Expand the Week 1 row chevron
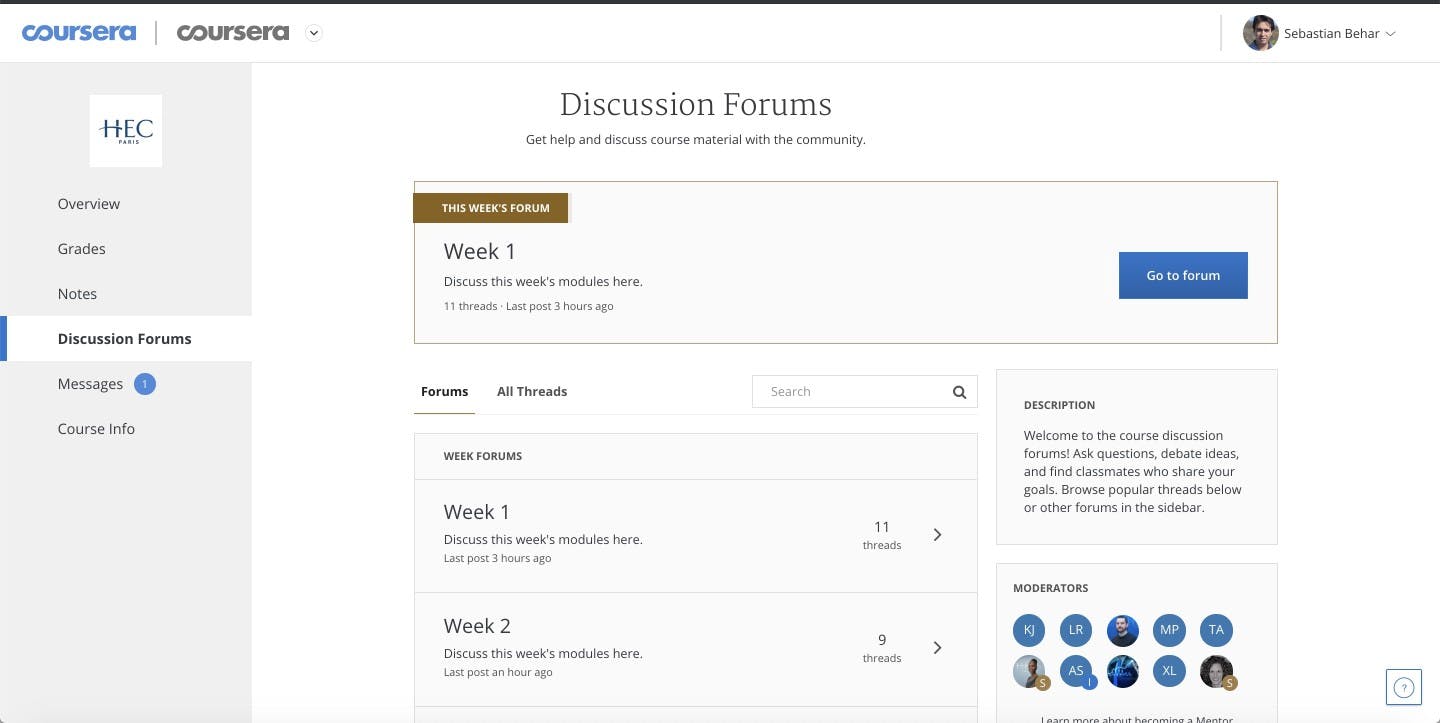Screen dimensions: 1440x723 pos(937,535)
